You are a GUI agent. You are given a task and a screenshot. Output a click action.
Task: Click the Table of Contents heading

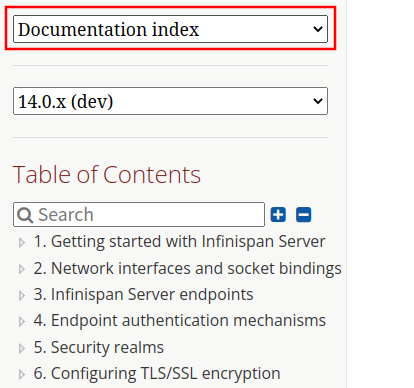107,175
